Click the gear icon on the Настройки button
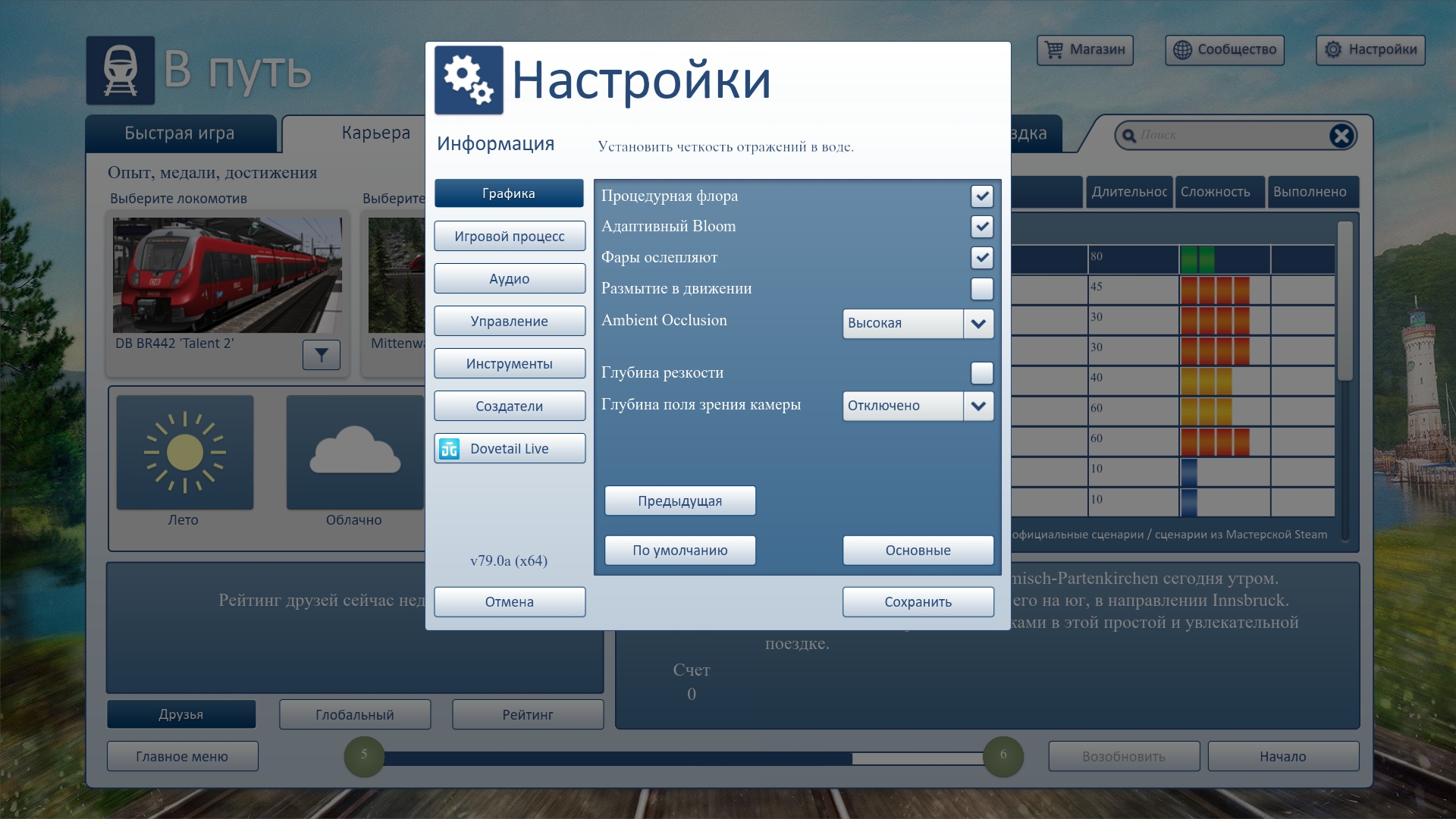This screenshot has height=819, width=1456. [x=1332, y=50]
